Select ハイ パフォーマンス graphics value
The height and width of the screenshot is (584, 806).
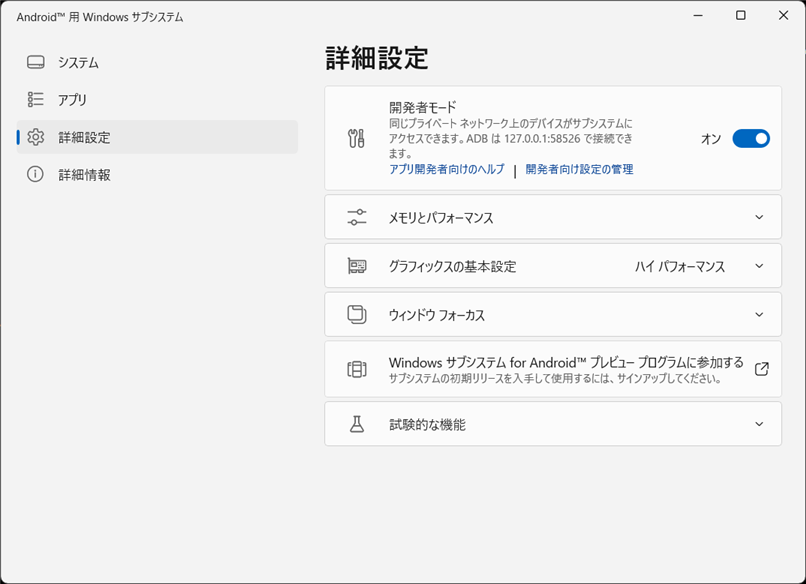680,266
